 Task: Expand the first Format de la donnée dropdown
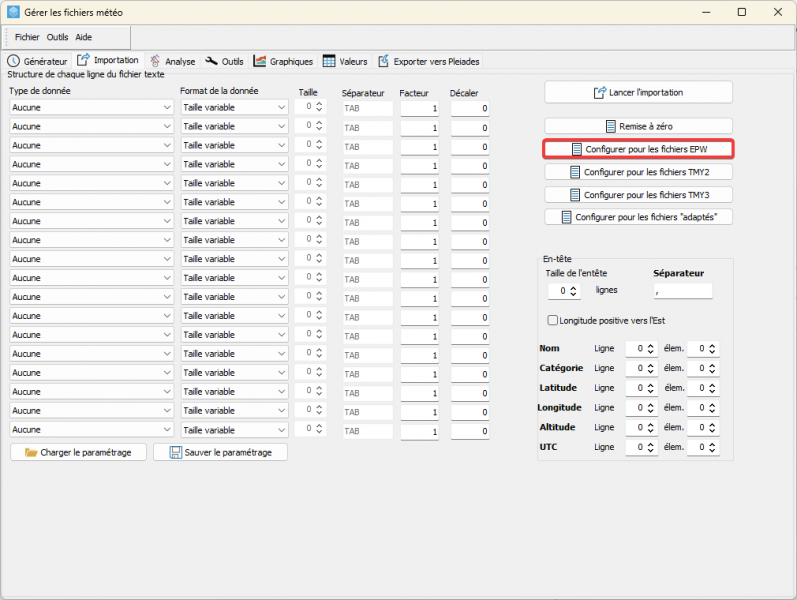point(235,107)
